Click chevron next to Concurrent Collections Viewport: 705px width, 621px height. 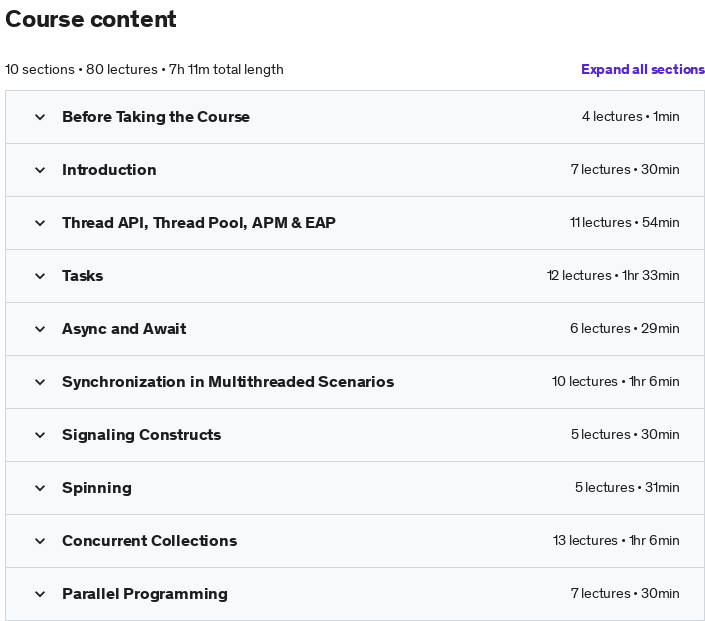(x=40, y=541)
